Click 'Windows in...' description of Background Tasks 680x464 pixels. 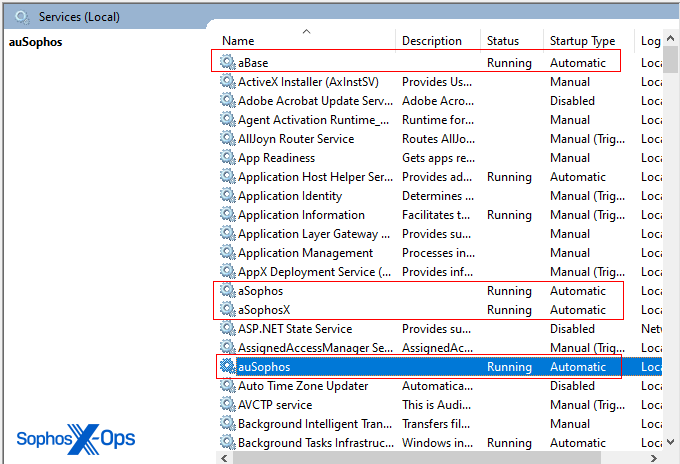(x=437, y=443)
